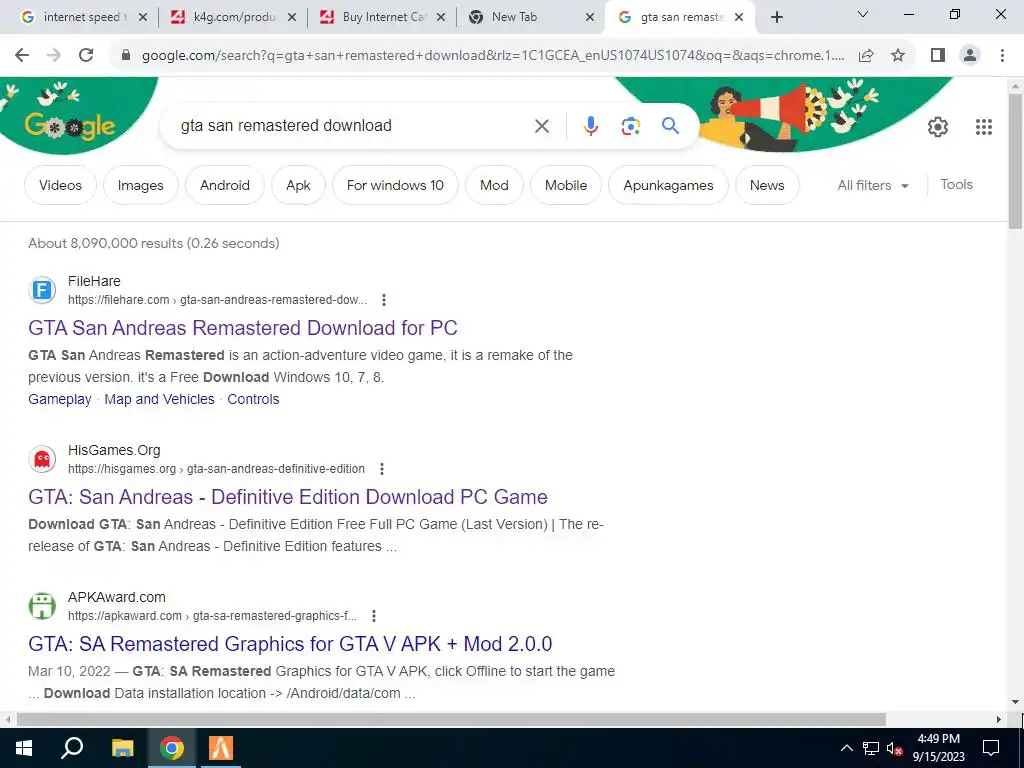Go back to previous page arrow
The height and width of the screenshot is (768, 1024).
point(22,56)
